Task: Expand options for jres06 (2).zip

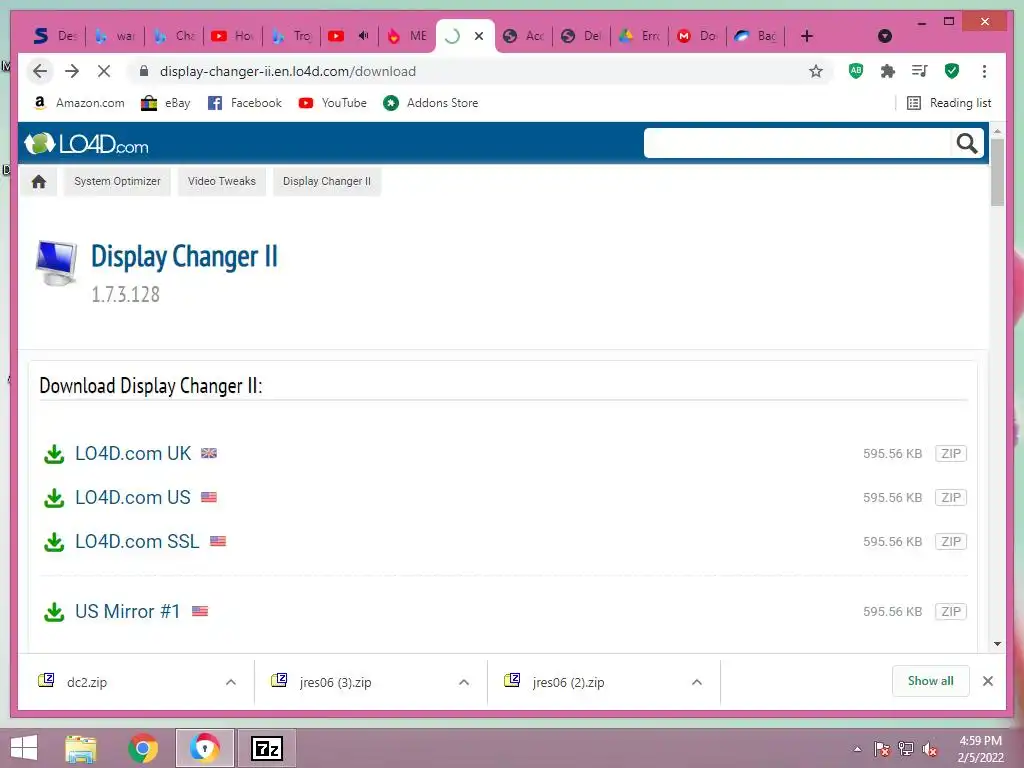Action: [697, 682]
